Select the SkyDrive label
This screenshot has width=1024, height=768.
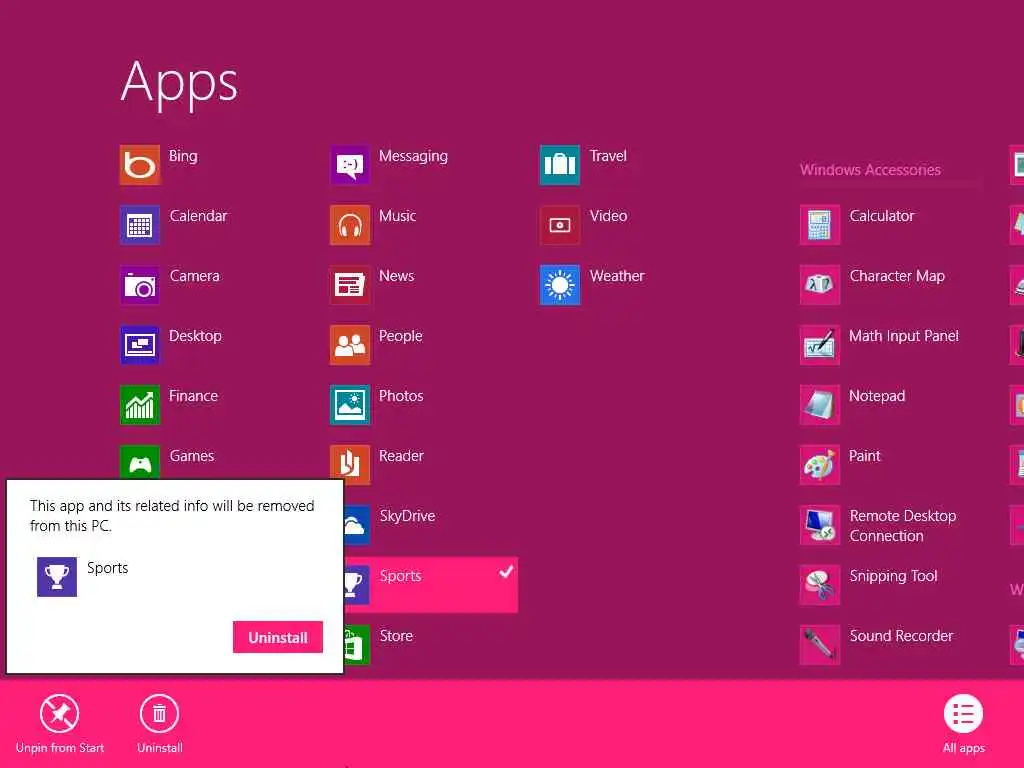[408, 516]
